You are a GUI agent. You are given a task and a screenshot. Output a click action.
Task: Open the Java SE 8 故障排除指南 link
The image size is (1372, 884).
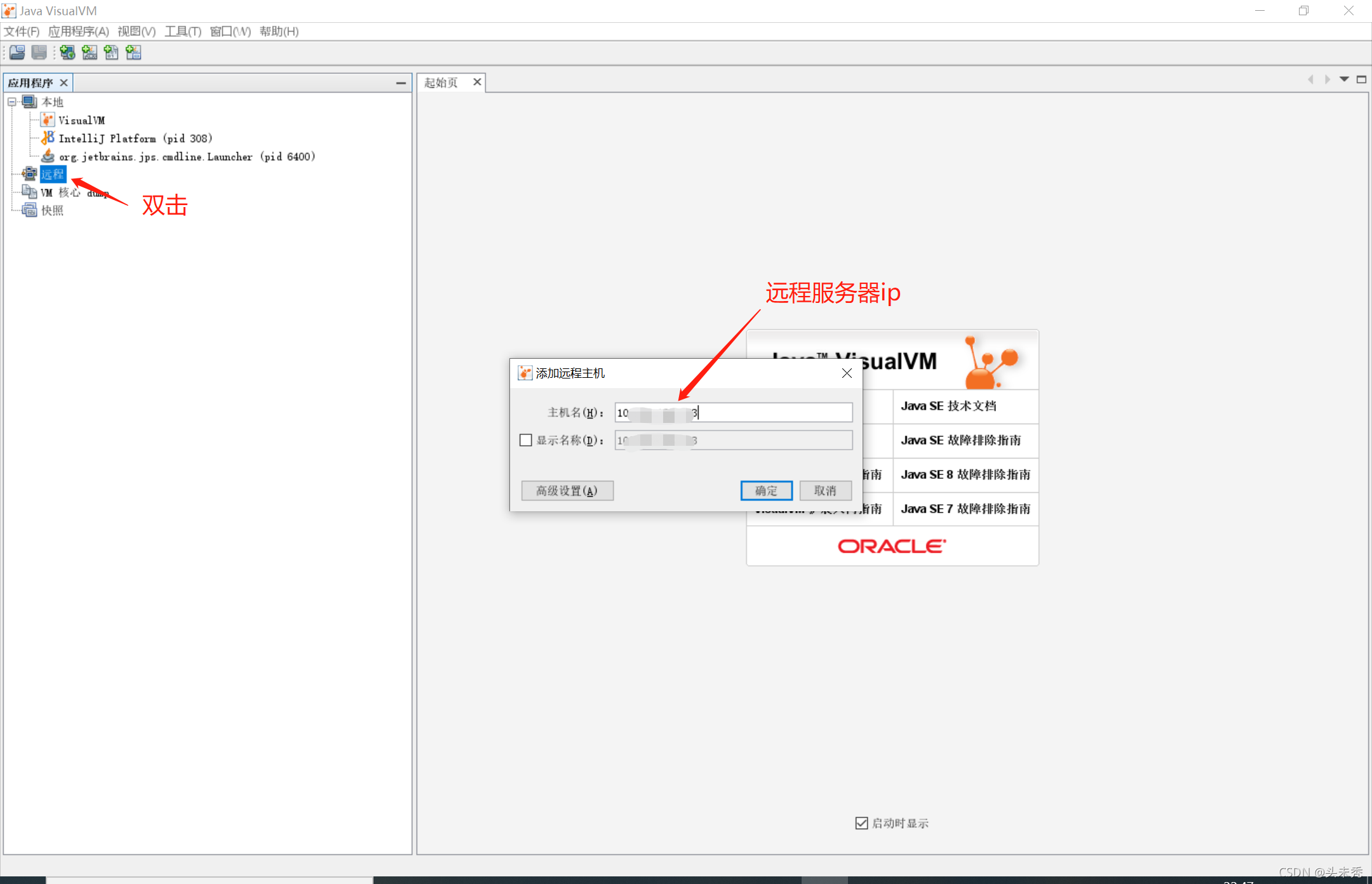pyautogui.click(x=965, y=474)
